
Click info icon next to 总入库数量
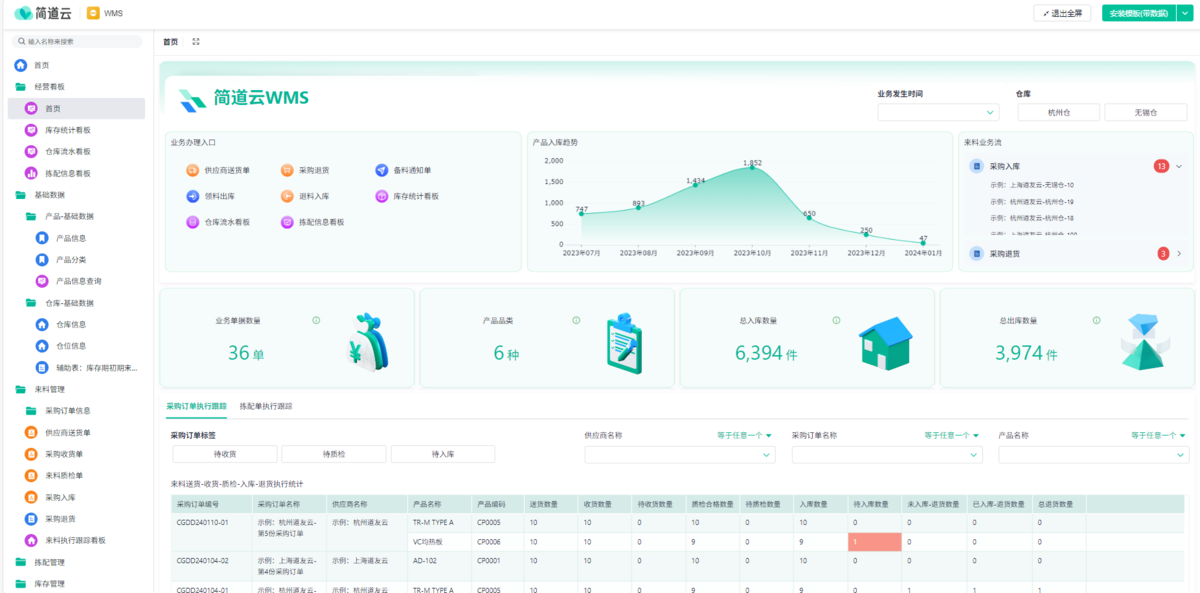point(836,321)
